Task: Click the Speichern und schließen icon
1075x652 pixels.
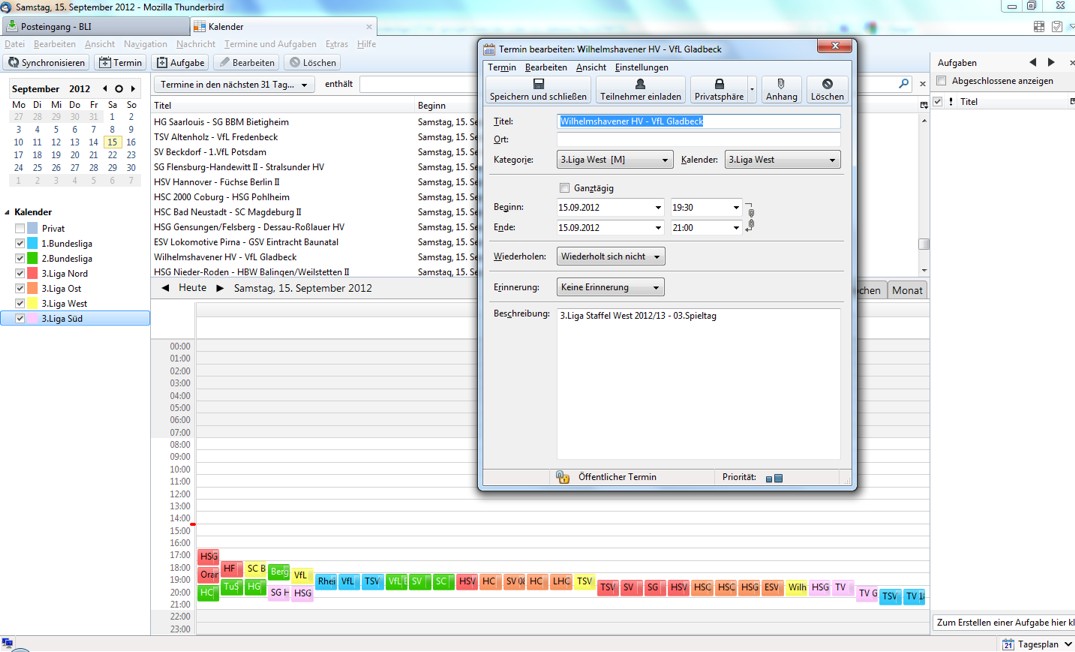Action: 538,84
